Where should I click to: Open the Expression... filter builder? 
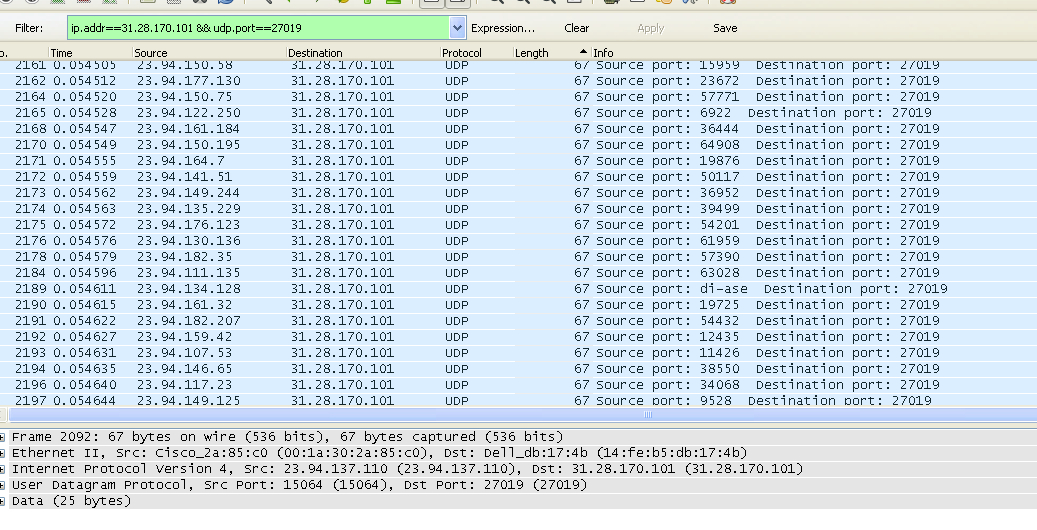click(503, 28)
